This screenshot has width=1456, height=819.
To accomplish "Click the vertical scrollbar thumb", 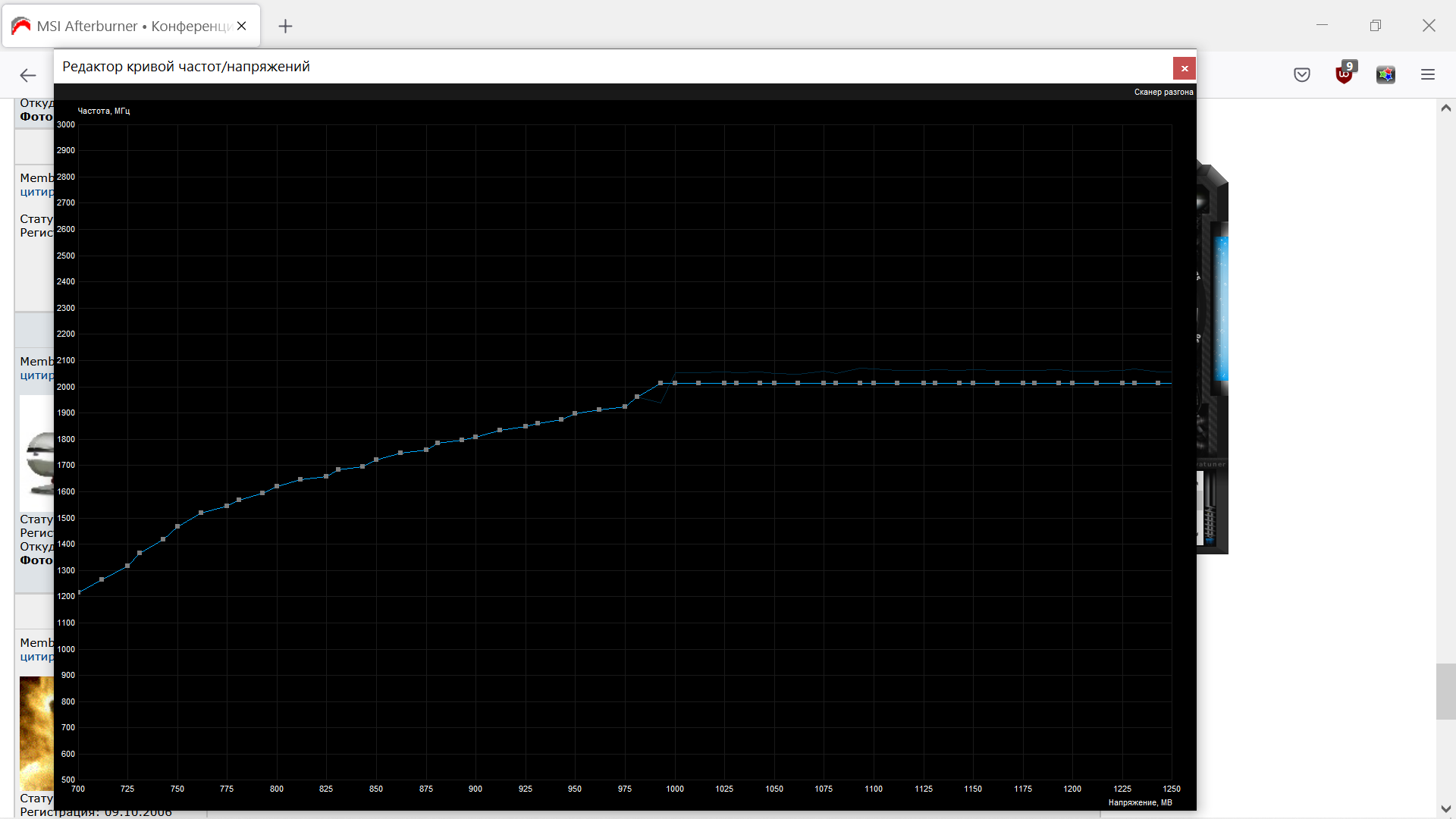I will coord(1445,691).
